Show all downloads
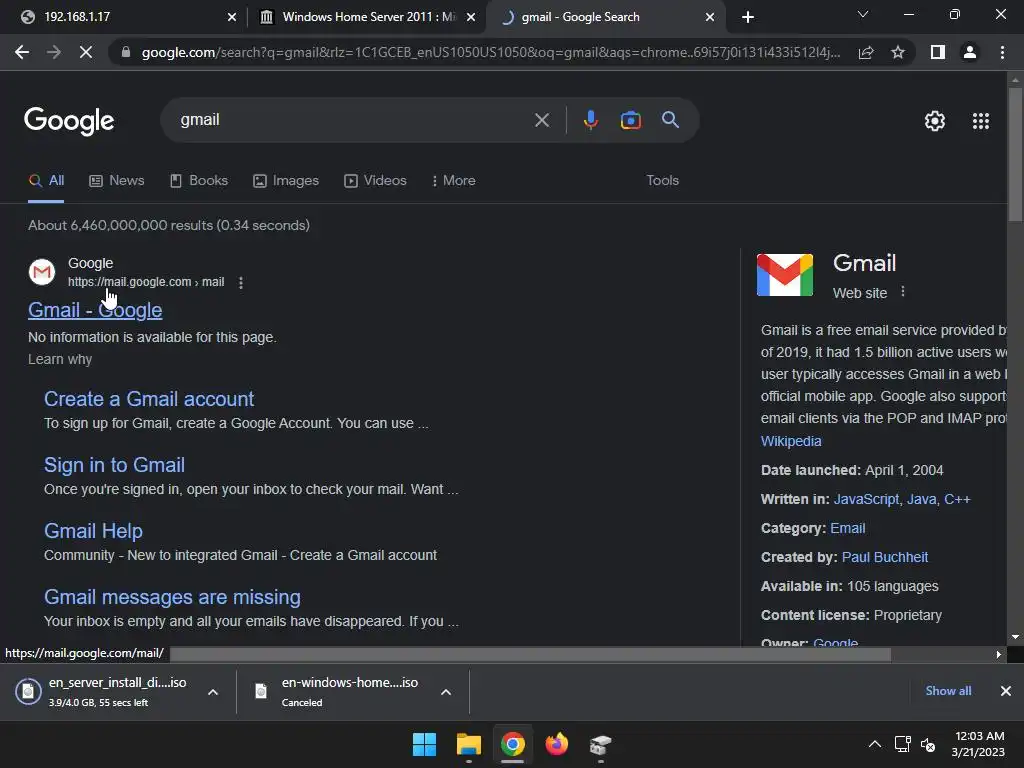Viewport: 1024px width, 768px height. (948, 691)
